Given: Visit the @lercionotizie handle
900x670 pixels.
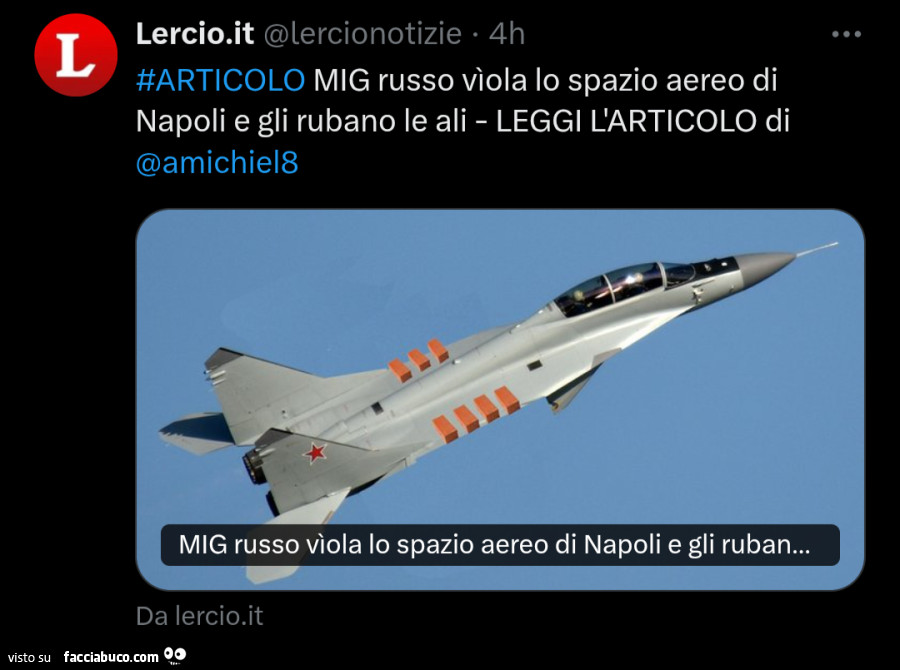Looking at the screenshot, I should [x=362, y=34].
